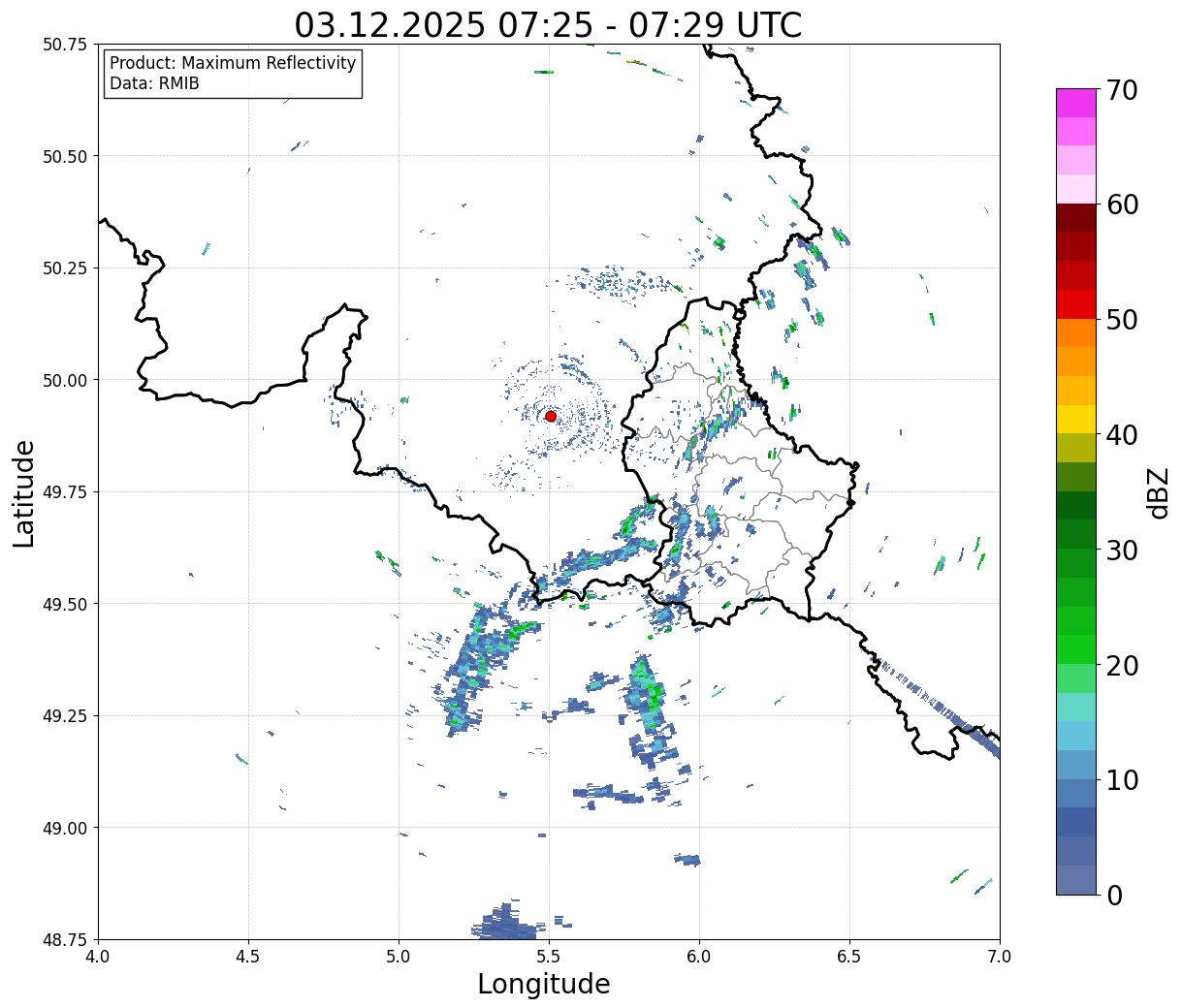Image resolution: width=1182 pixels, height=1008 pixels.
Task: Click the colorbar label '50'
Action: point(1121,320)
